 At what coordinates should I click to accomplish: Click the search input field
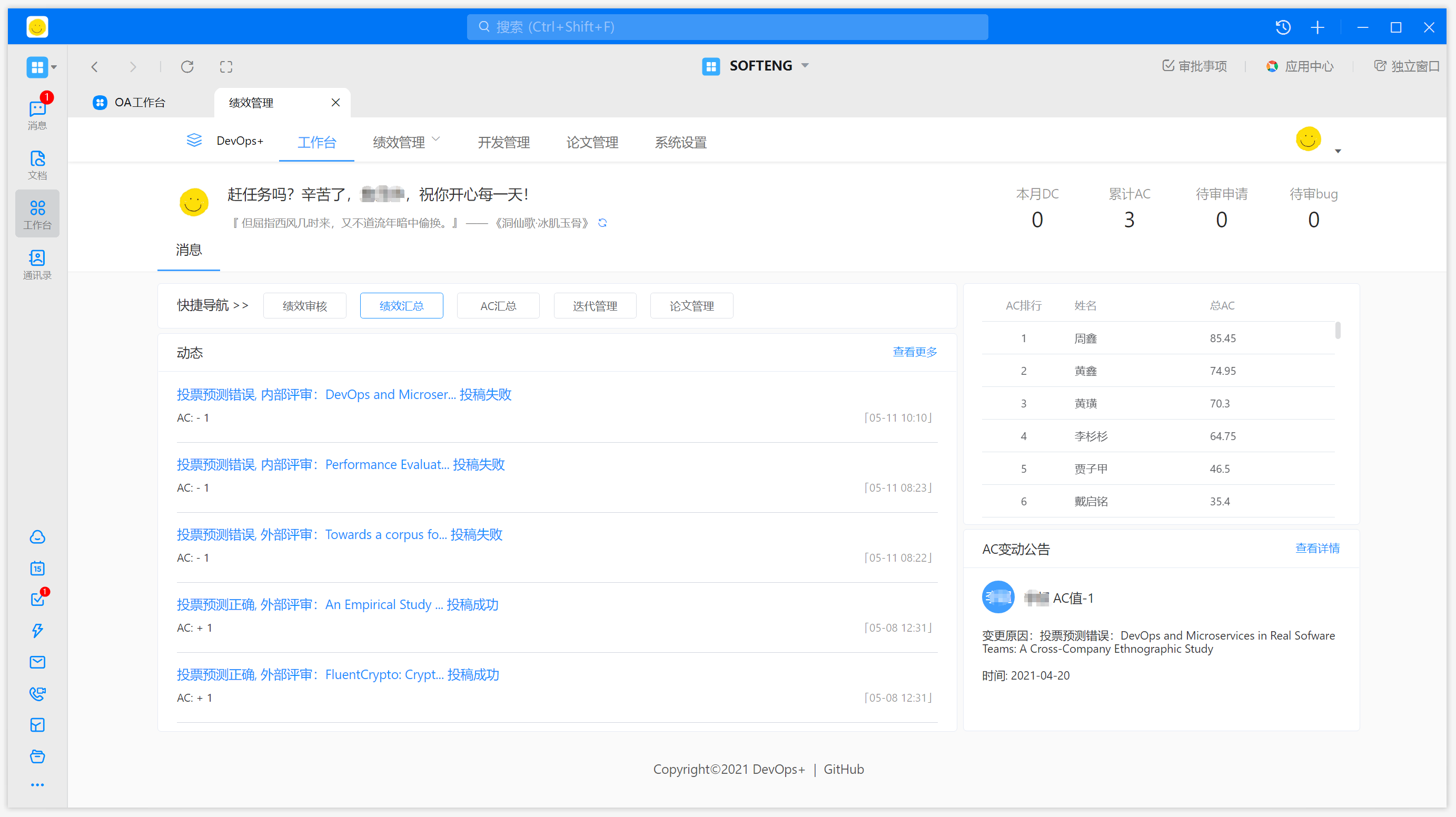pos(727,27)
